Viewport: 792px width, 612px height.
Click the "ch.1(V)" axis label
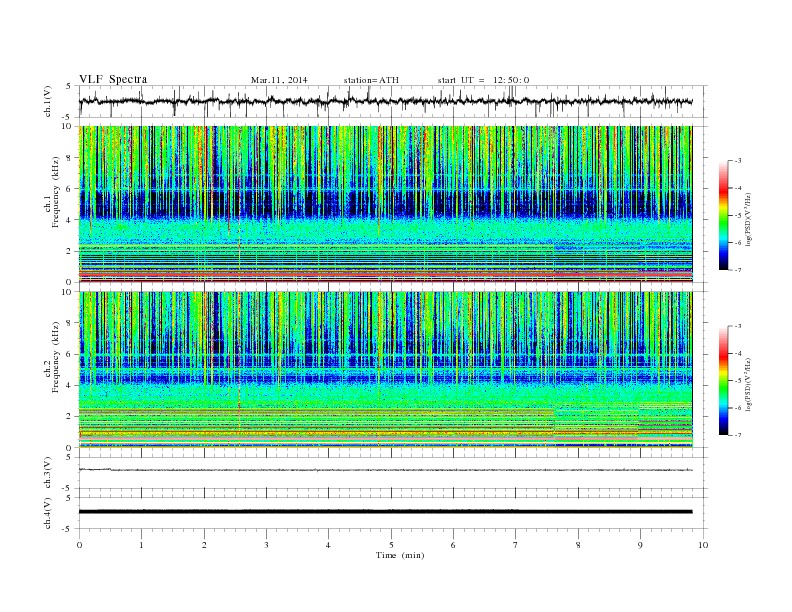[x=48, y=102]
